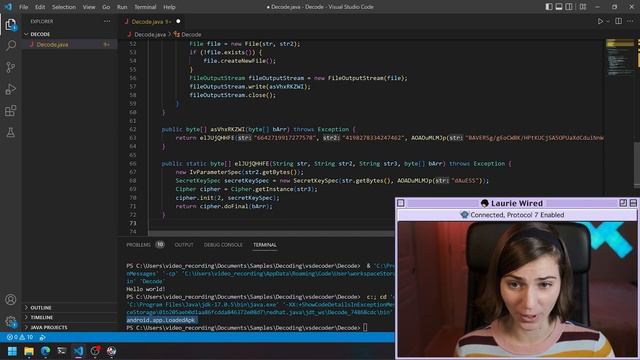
Task: Click "Connected, Protocol 7 Enabled" status text
Action: (x=517, y=215)
